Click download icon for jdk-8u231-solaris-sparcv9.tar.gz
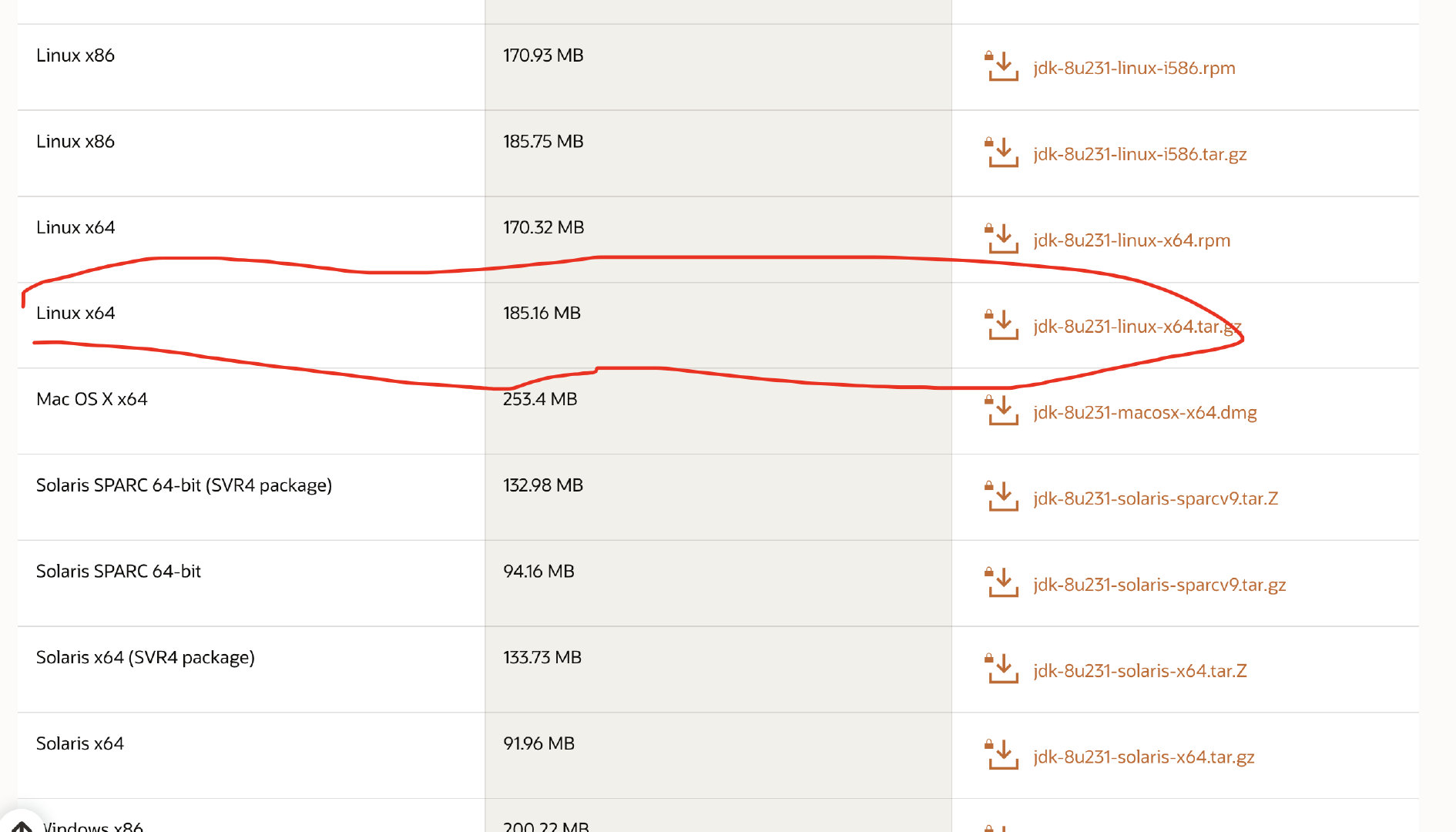This screenshot has height=832, width=1456. (x=1001, y=583)
